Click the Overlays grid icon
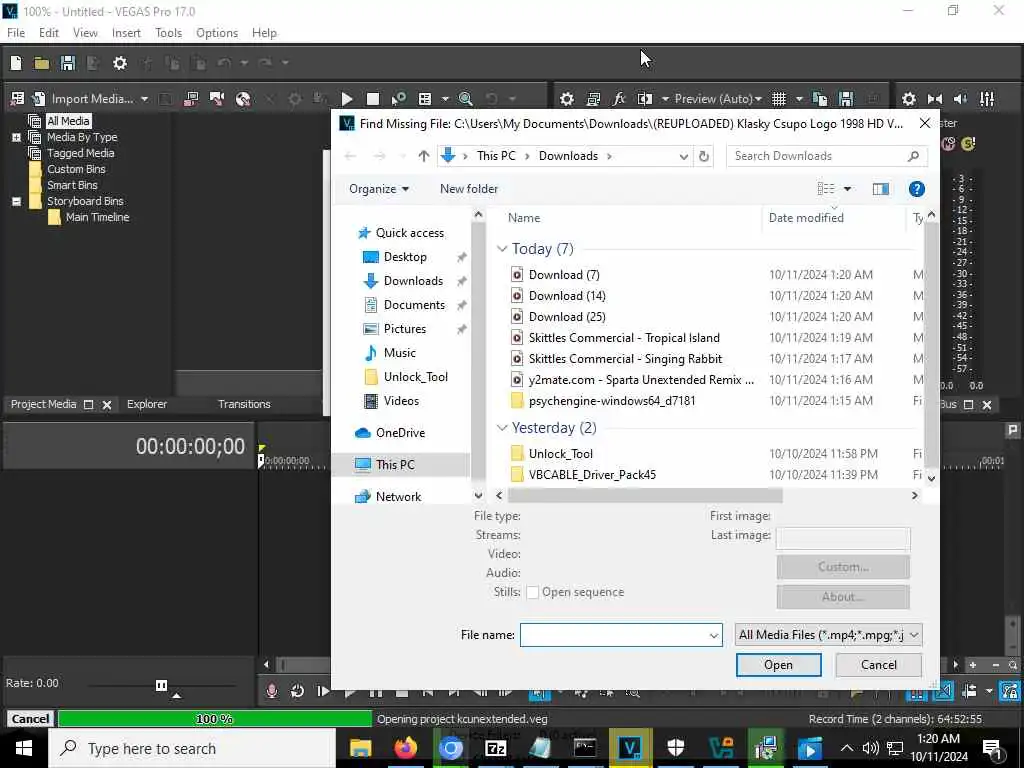This screenshot has width=1024, height=768. (x=778, y=99)
